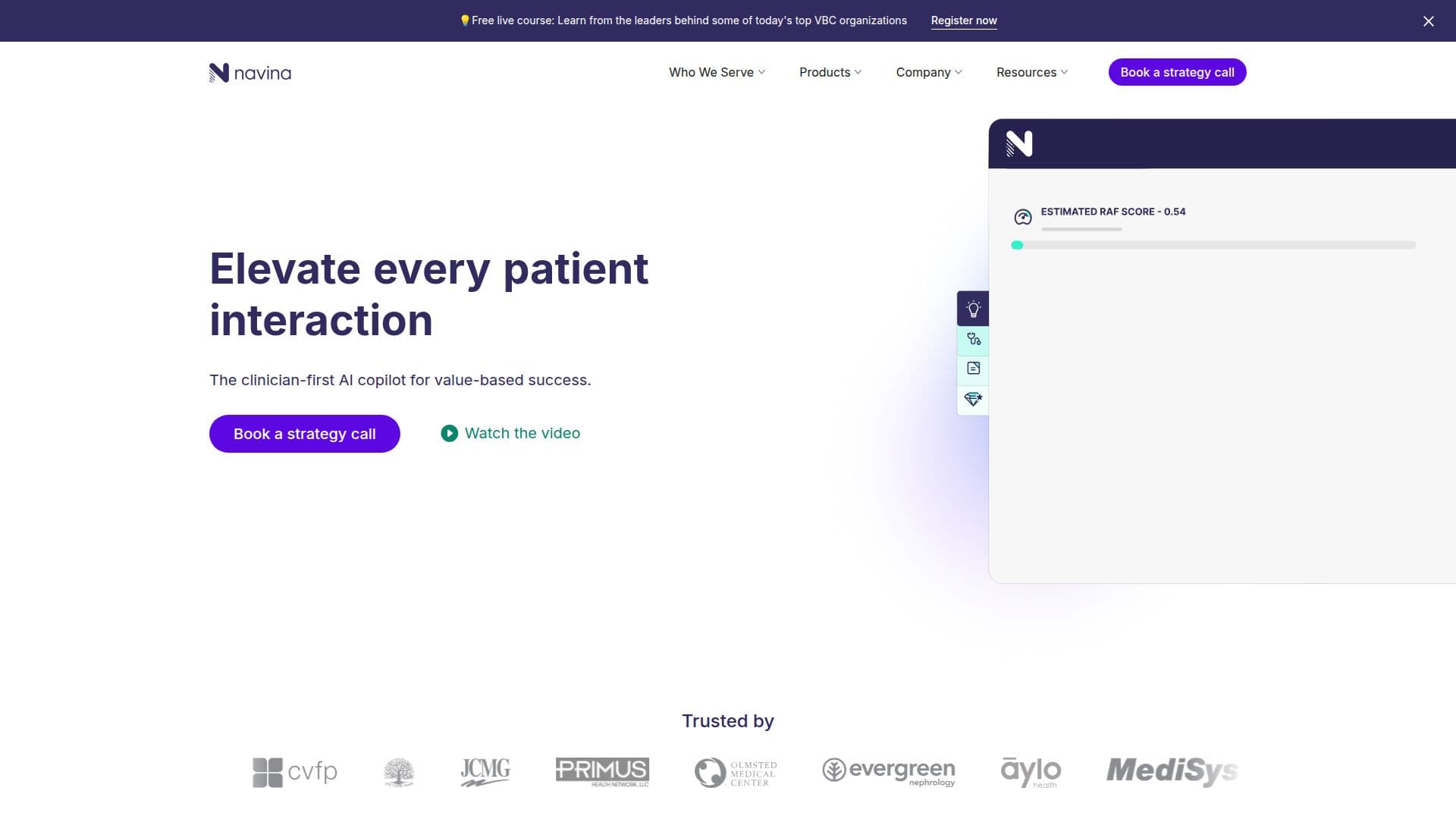Click the aylo health logo
The image size is (1456, 819).
click(x=1031, y=772)
